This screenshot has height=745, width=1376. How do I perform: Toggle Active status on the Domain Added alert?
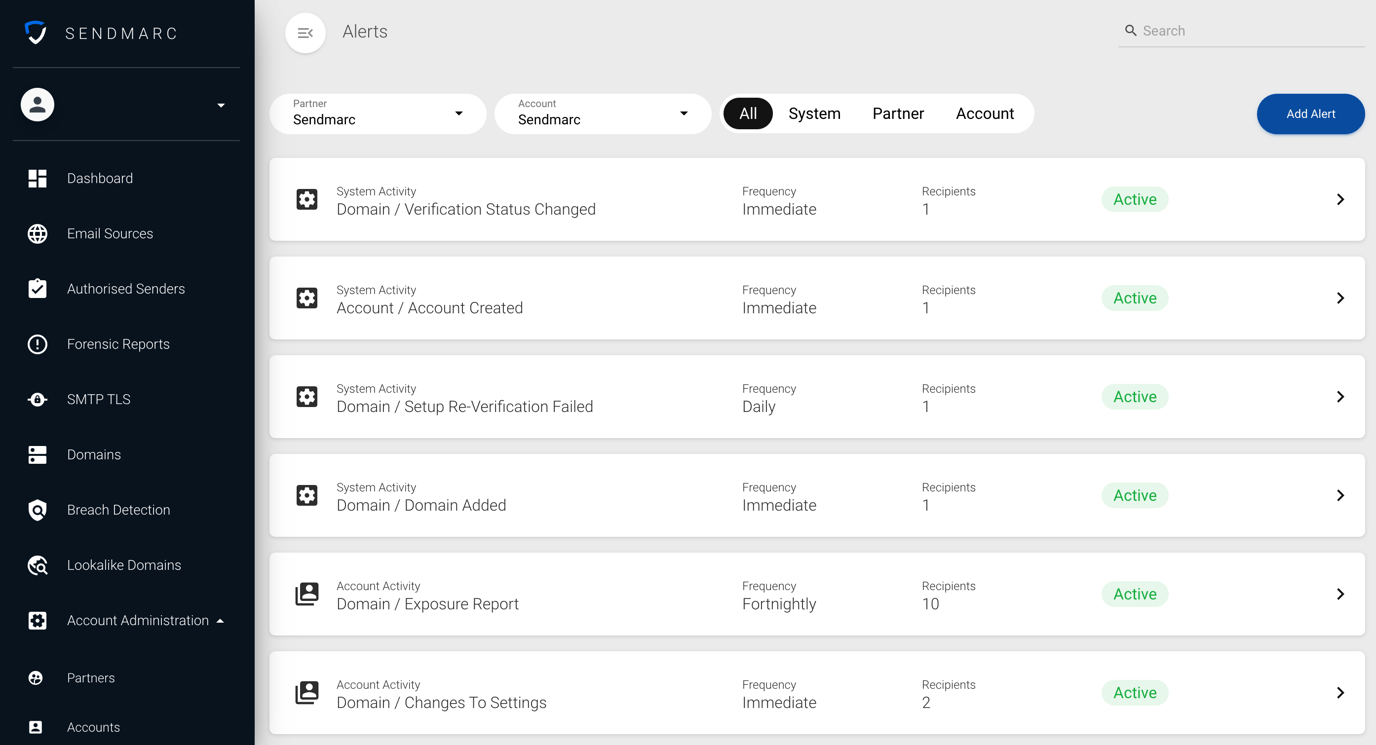coord(1134,495)
